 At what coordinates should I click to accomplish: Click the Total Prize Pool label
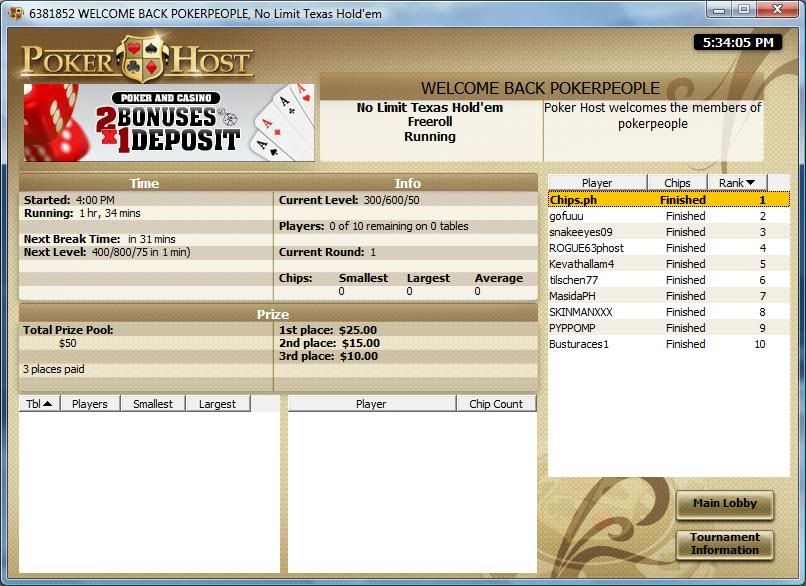click(x=68, y=330)
